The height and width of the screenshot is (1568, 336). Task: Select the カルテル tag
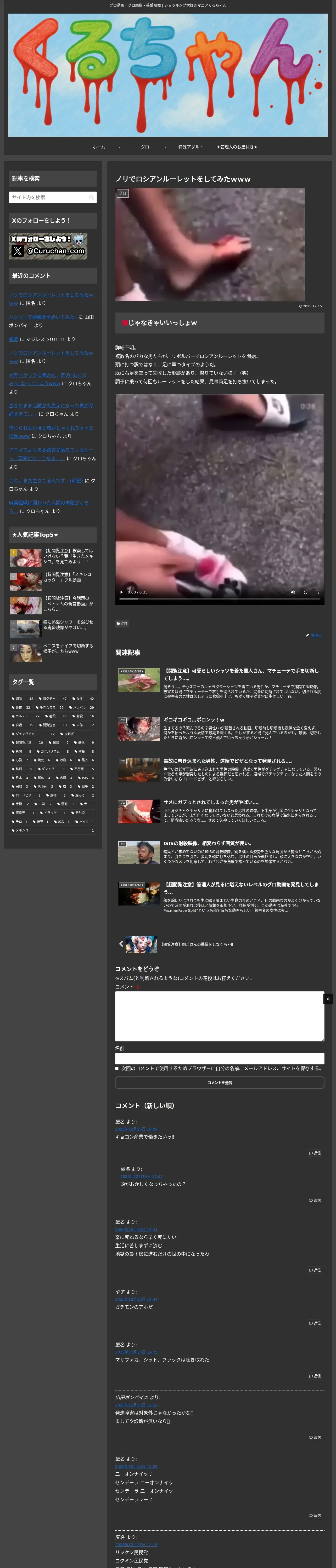tap(26, 716)
